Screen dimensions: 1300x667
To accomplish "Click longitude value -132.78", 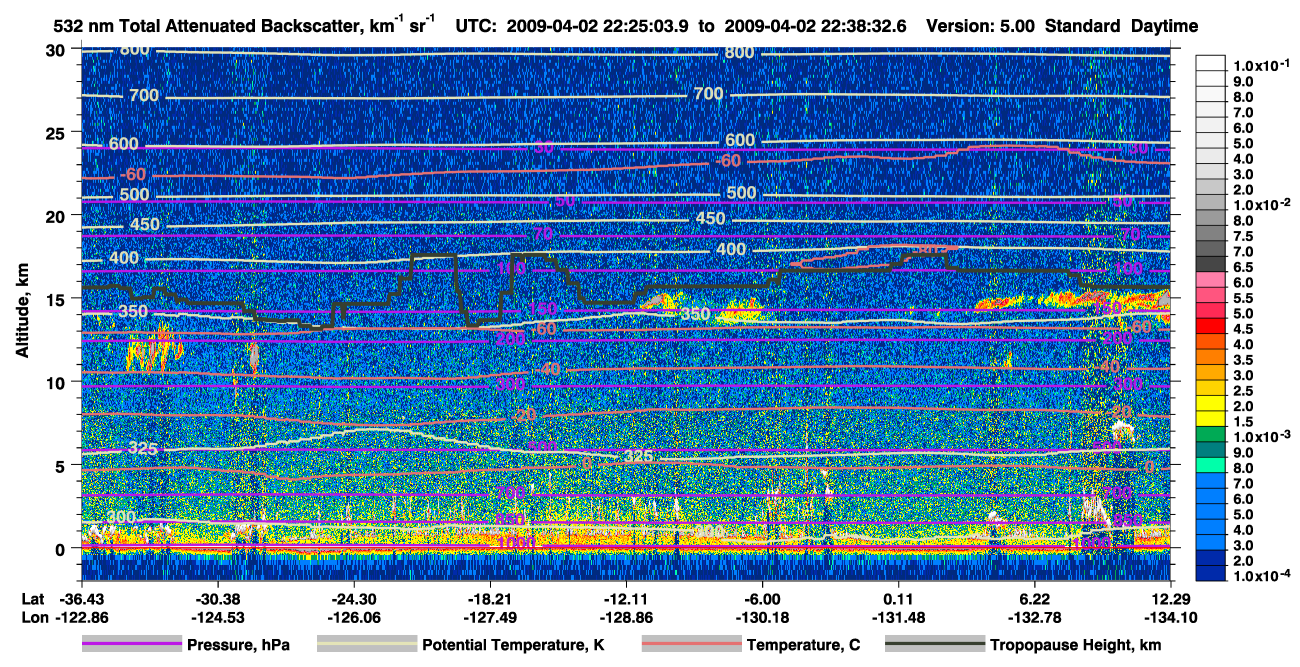I will 1035,618.
